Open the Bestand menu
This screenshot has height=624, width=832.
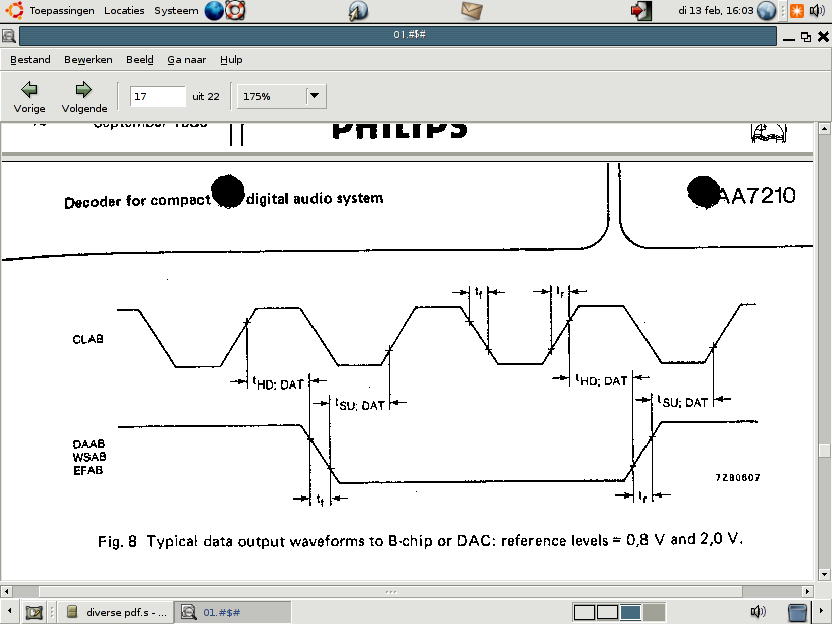[x=30, y=59]
